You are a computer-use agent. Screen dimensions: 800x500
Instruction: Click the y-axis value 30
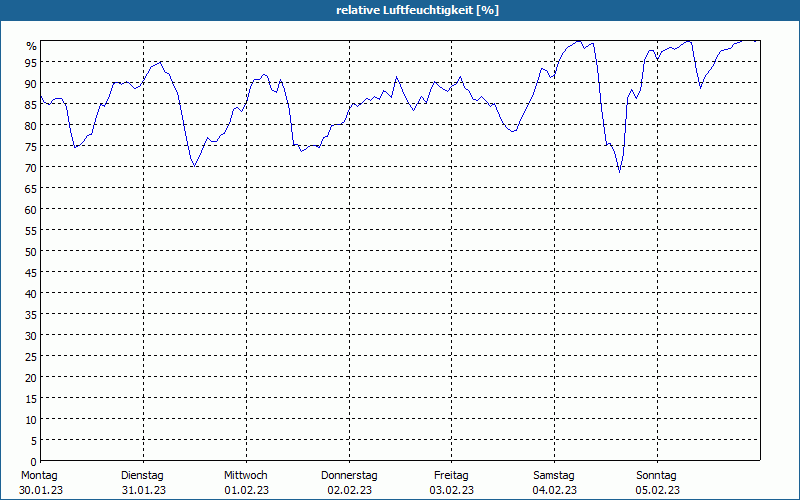click(x=31, y=335)
